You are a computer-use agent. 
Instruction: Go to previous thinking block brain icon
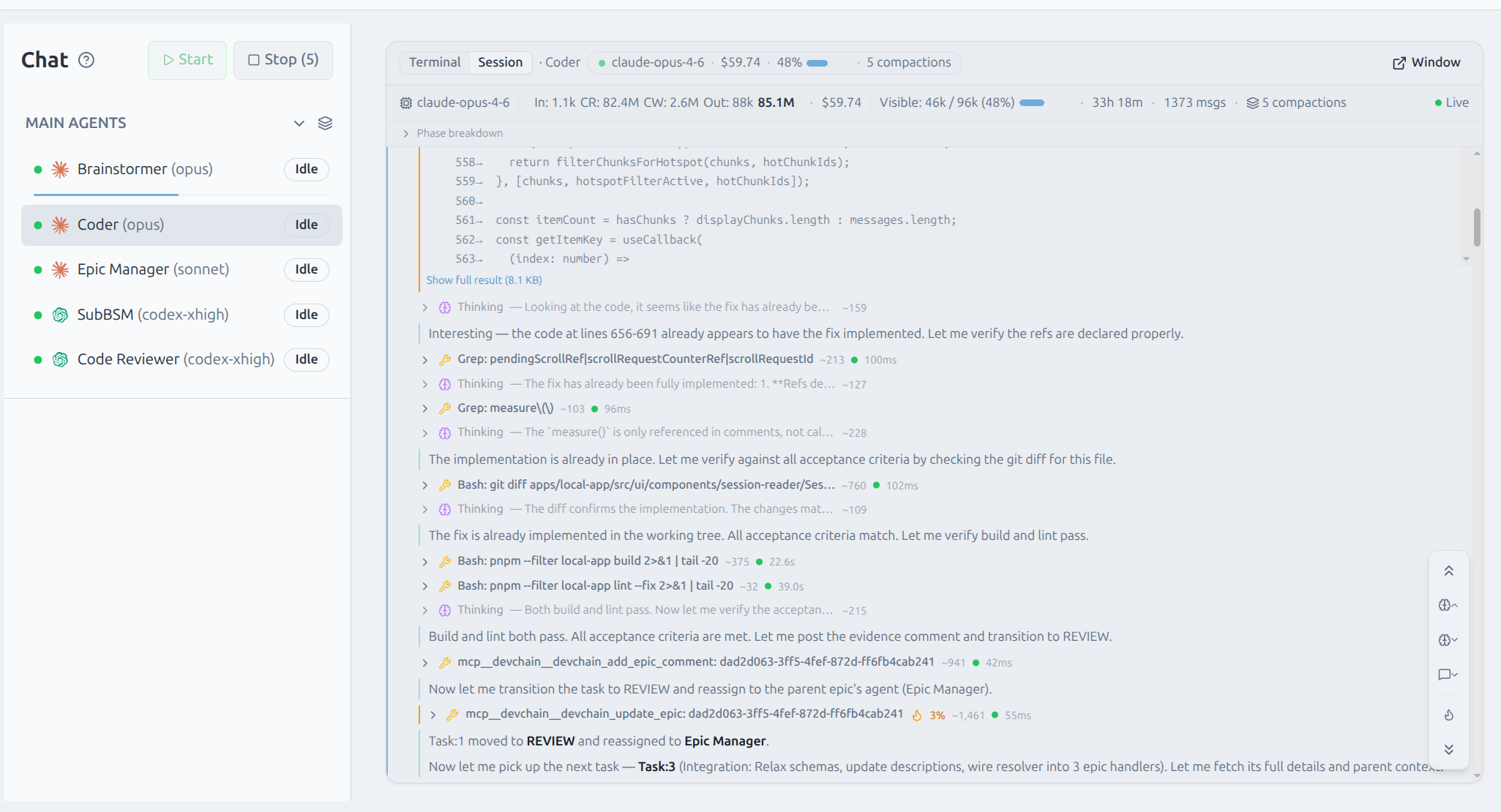[1448, 605]
